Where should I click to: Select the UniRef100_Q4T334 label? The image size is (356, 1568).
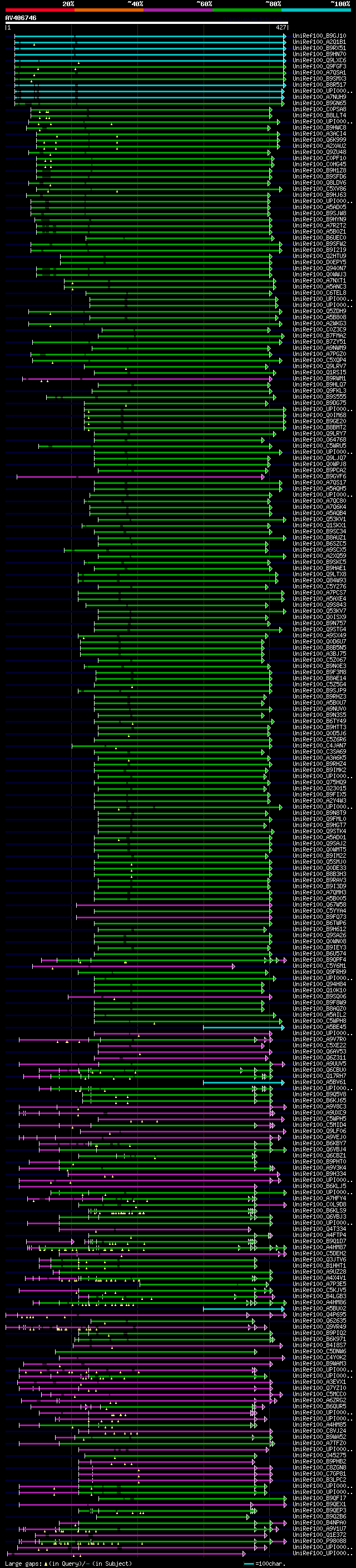pyautogui.click(x=319, y=1229)
